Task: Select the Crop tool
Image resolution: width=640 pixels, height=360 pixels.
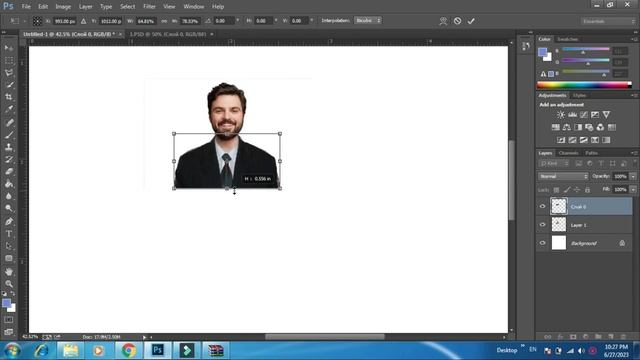Action: pos(9,97)
